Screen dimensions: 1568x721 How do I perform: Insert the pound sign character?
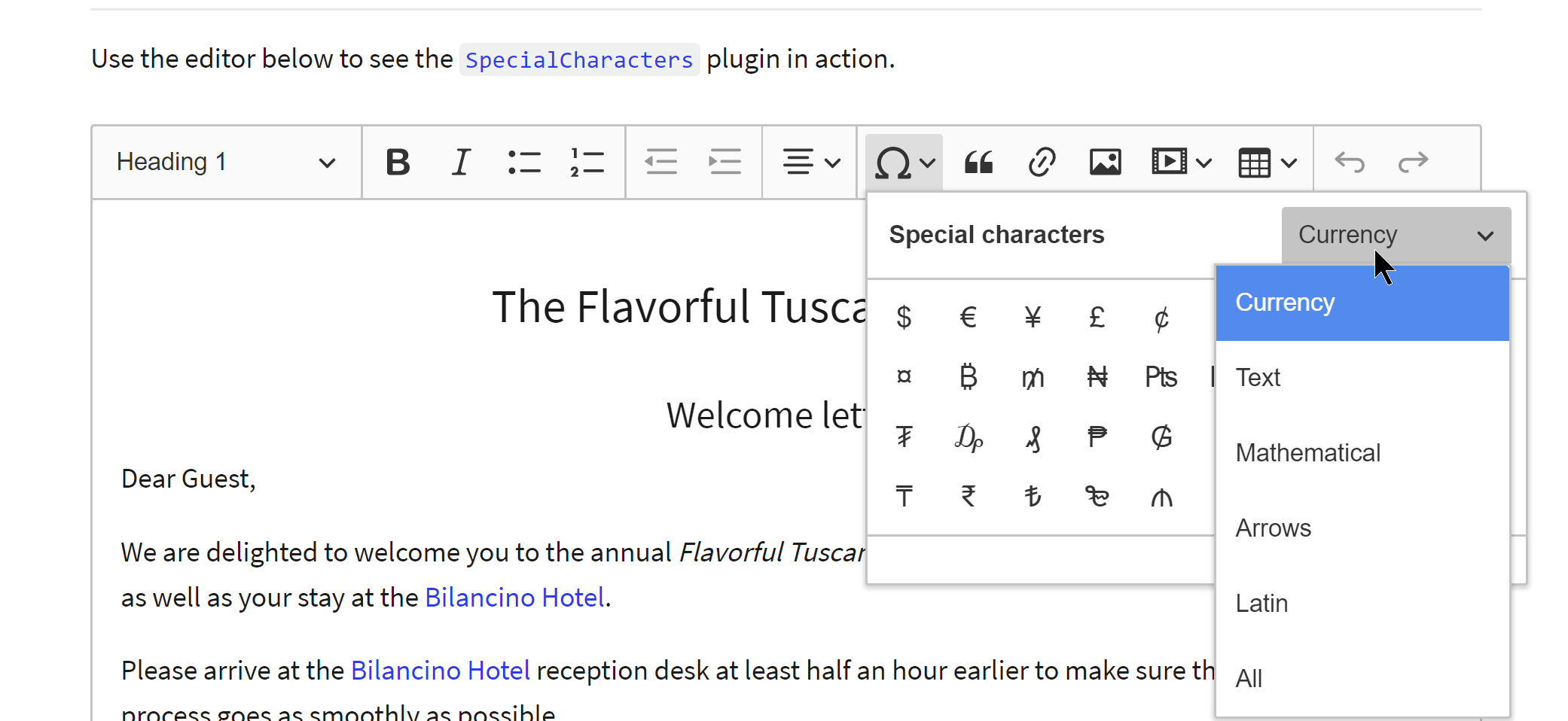pyautogui.click(x=1097, y=317)
